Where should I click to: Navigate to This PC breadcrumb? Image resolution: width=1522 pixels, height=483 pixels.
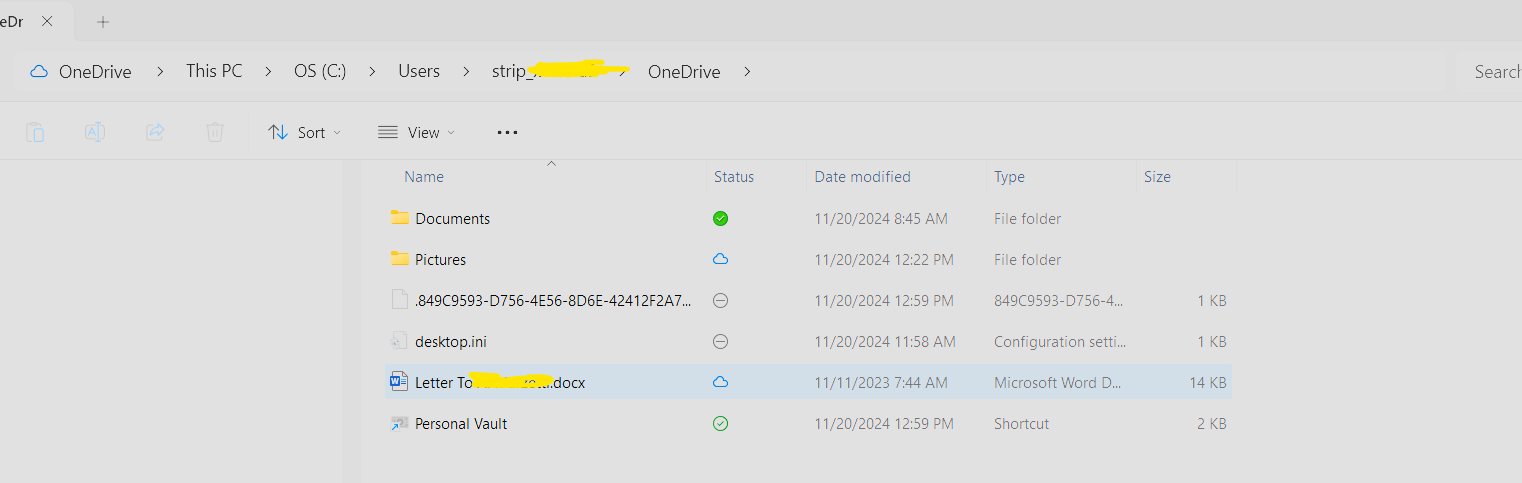(x=214, y=71)
